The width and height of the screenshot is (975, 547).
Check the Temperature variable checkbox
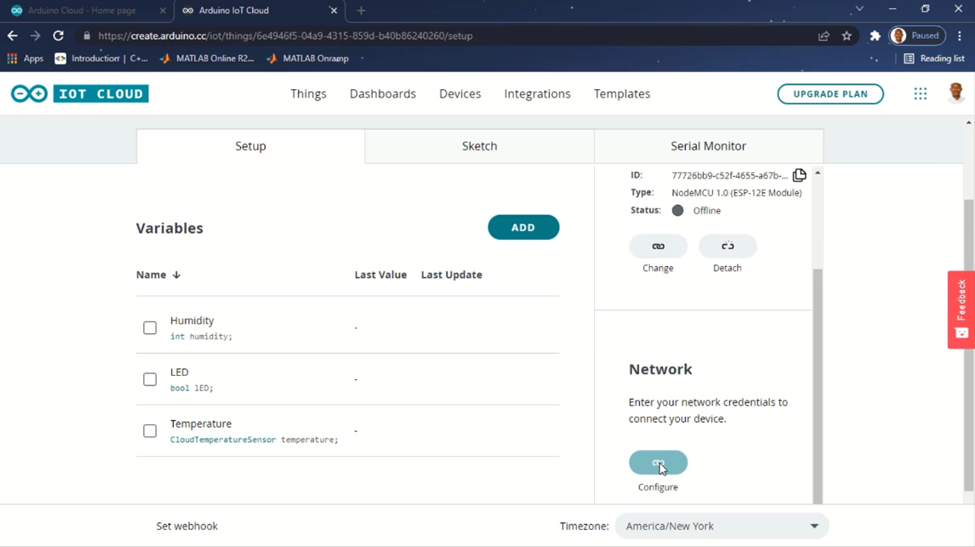point(150,431)
